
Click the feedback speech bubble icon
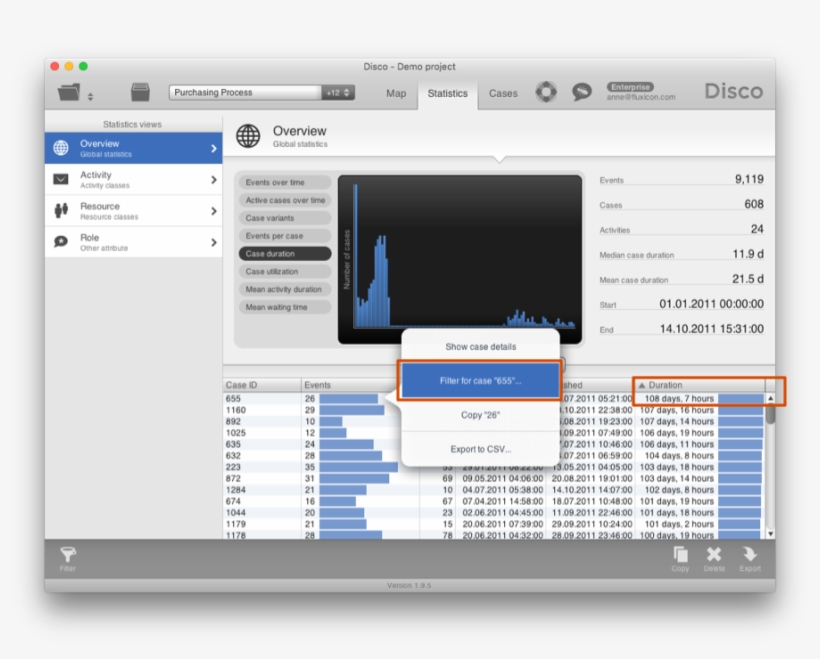point(582,92)
